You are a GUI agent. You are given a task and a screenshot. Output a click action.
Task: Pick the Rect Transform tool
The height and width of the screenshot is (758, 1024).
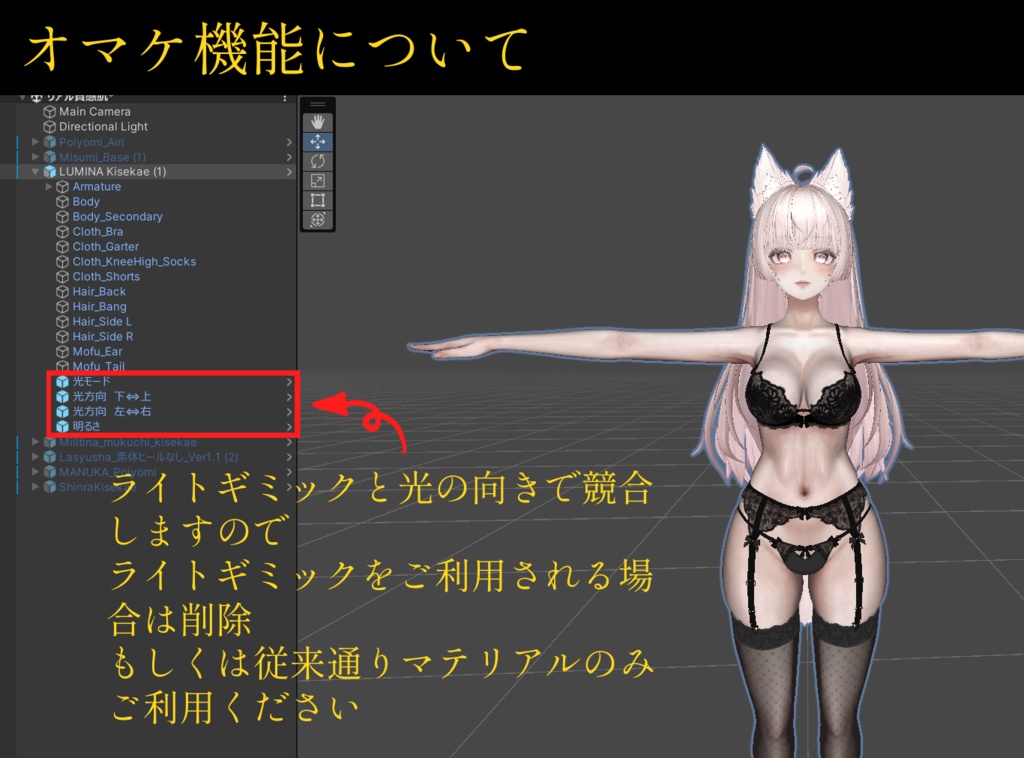pos(318,200)
